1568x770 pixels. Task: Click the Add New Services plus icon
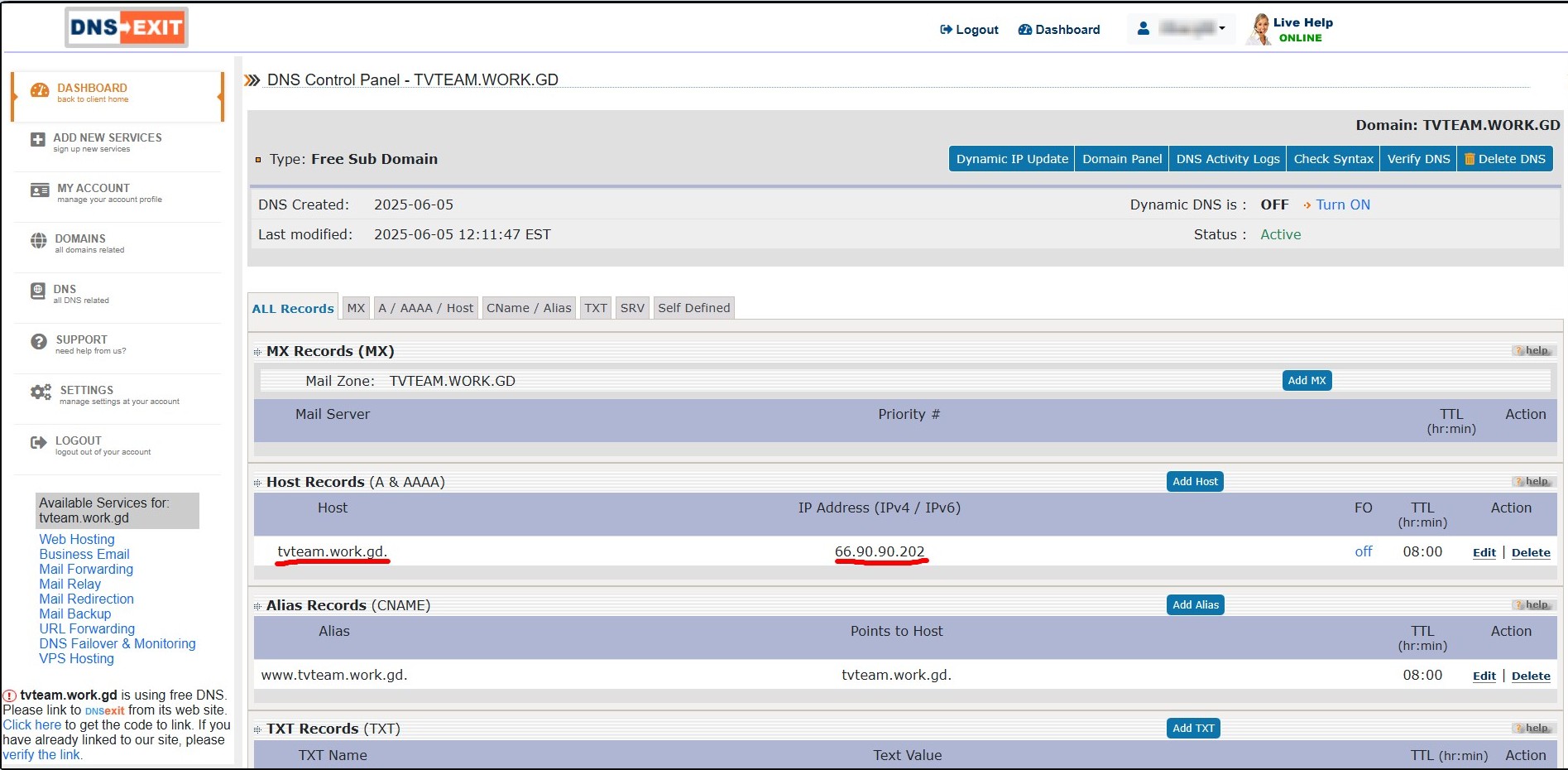38,140
